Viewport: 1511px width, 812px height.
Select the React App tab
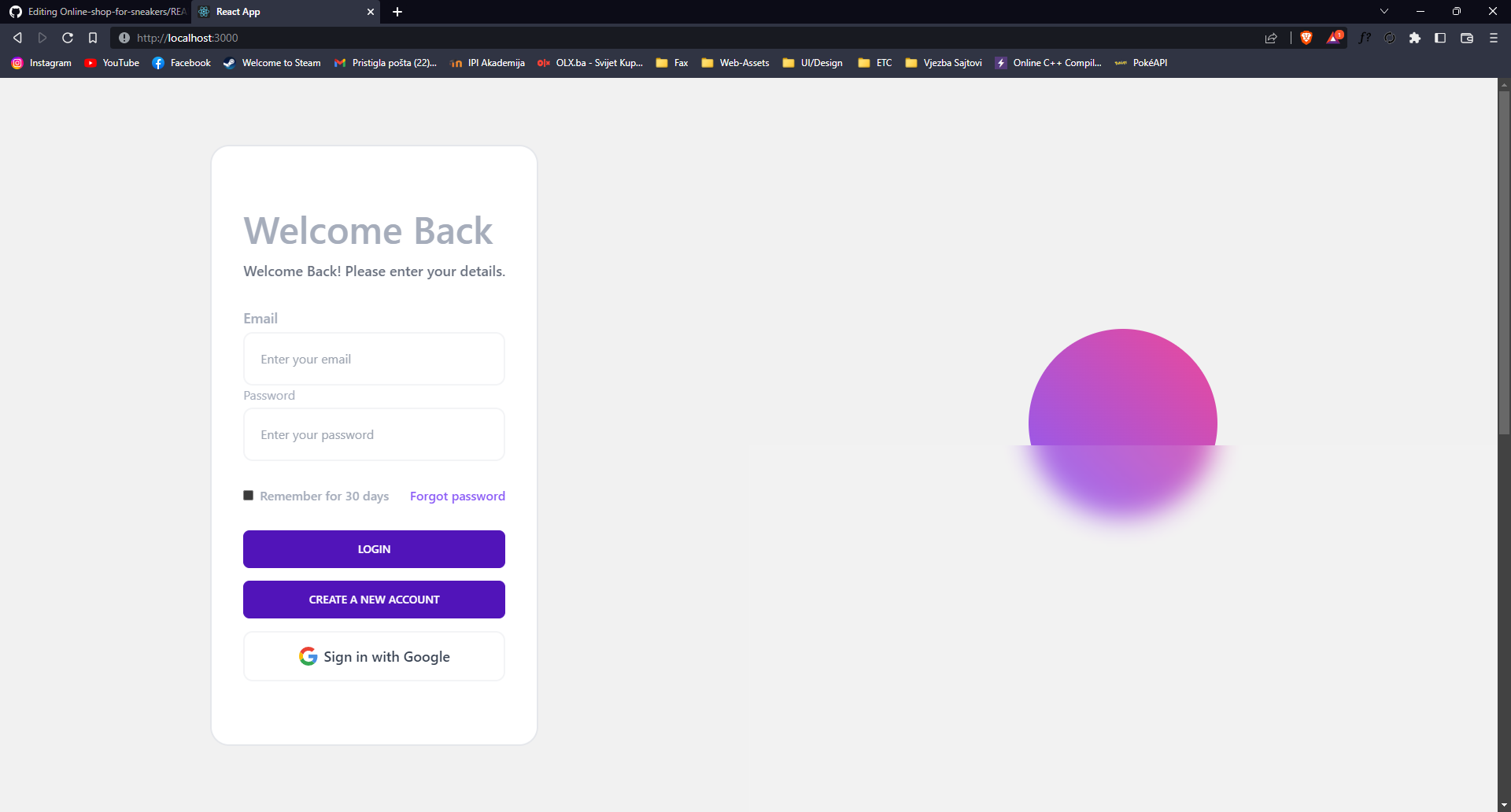286,12
